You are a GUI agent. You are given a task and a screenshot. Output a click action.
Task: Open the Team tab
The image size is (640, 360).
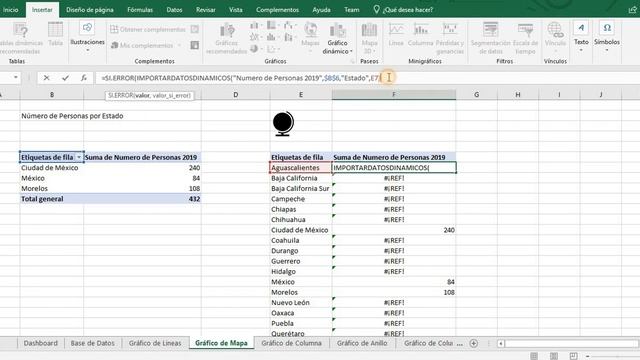352,9
